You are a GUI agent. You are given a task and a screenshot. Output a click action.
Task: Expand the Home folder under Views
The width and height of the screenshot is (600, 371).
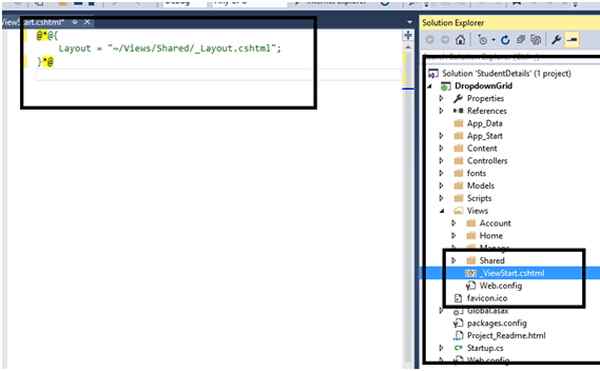[454, 236]
